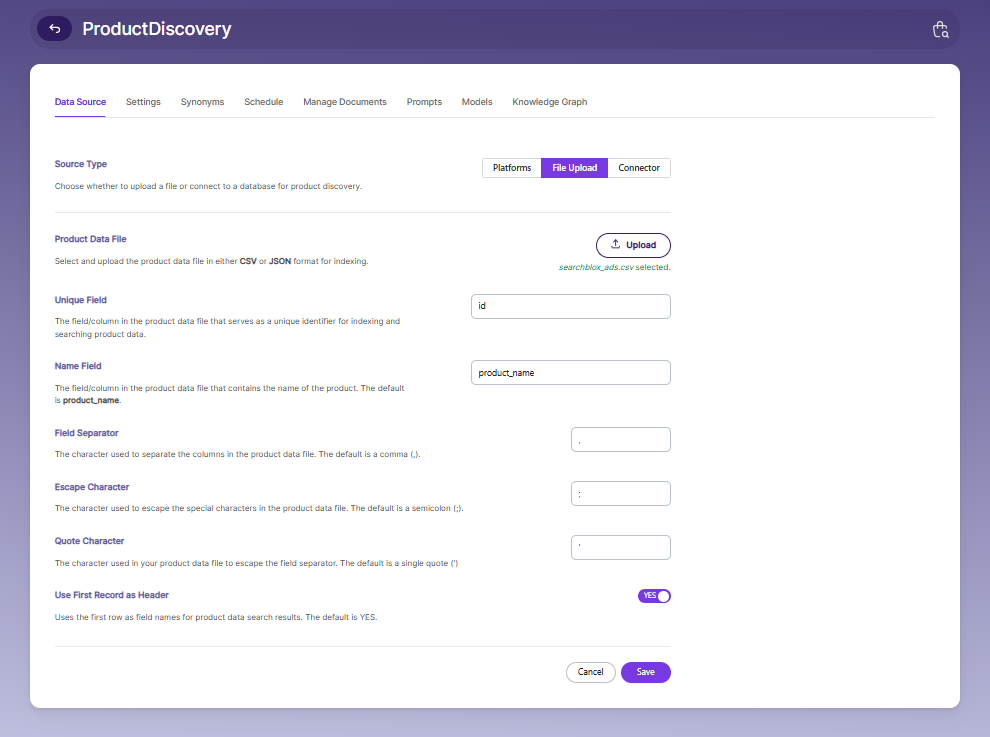Go to the Schedule tab
Screen dimensions: 990x737
[x=263, y=102]
